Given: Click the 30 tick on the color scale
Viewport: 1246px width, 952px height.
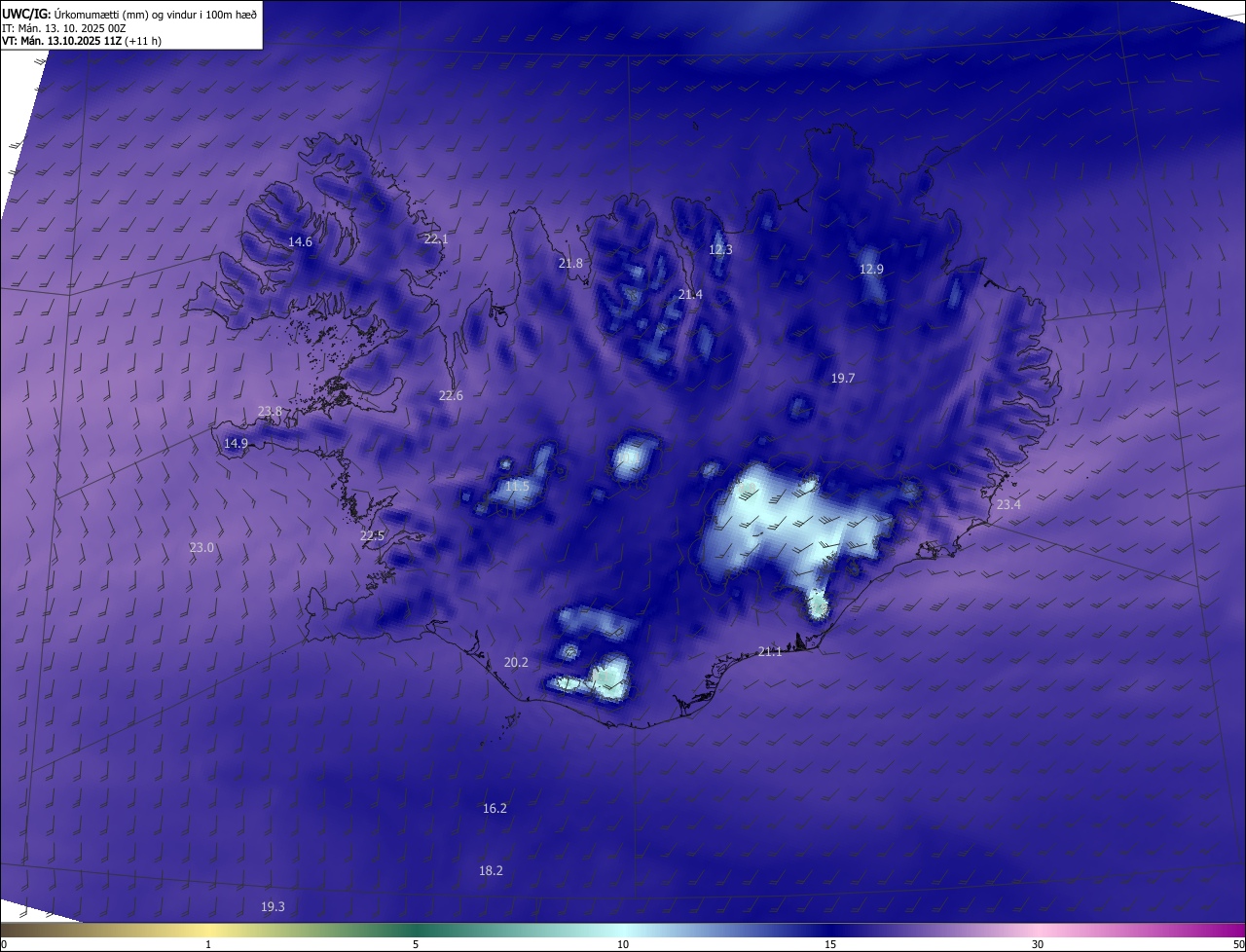Looking at the screenshot, I should tap(1038, 944).
